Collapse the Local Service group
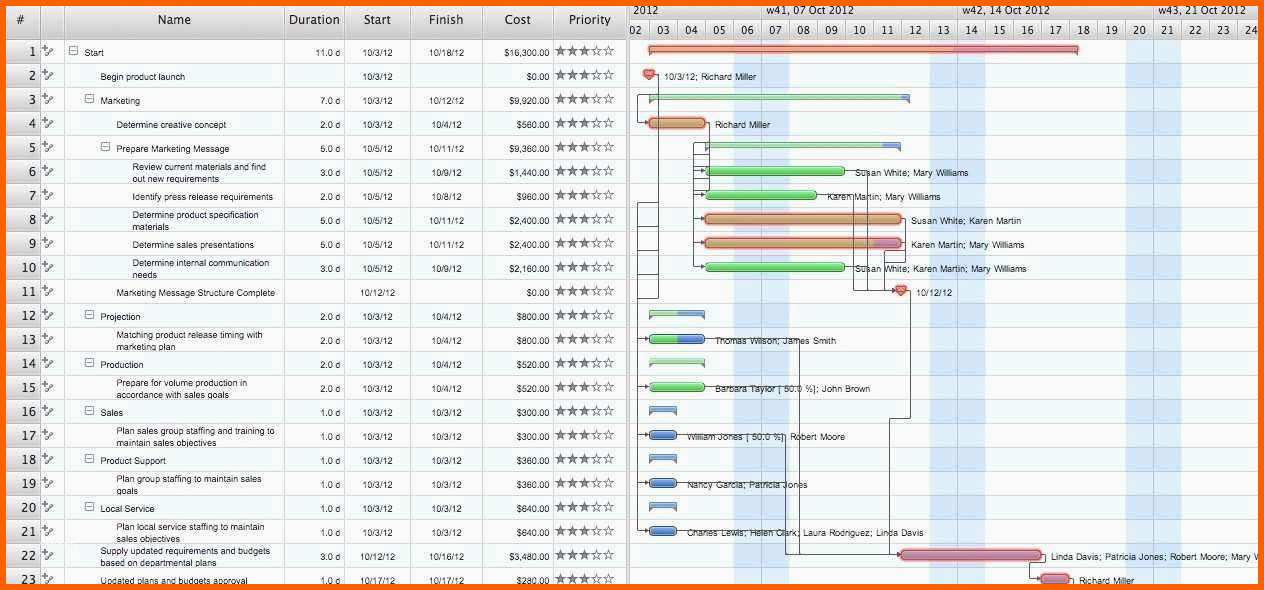Viewport: 1264px width, 590px height. (x=89, y=507)
